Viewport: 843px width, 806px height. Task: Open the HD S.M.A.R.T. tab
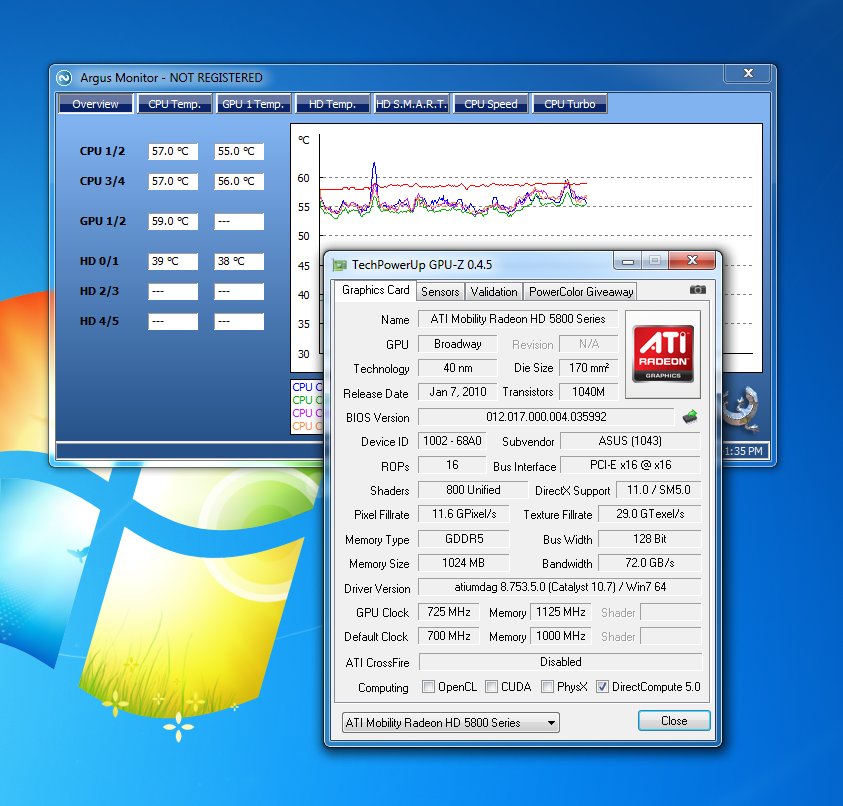(x=411, y=104)
